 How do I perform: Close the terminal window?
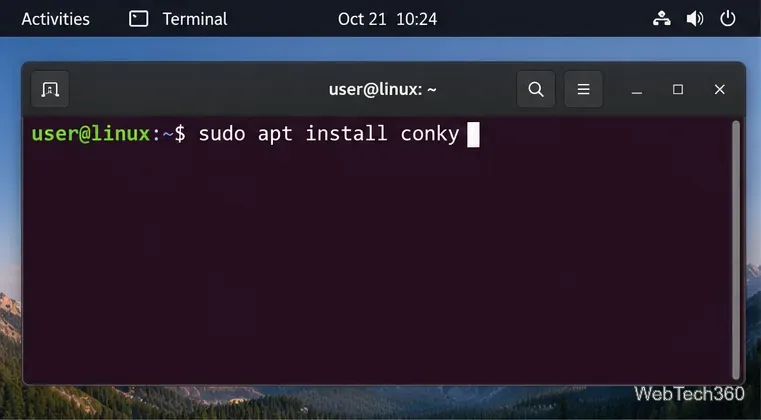tap(720, 89)
